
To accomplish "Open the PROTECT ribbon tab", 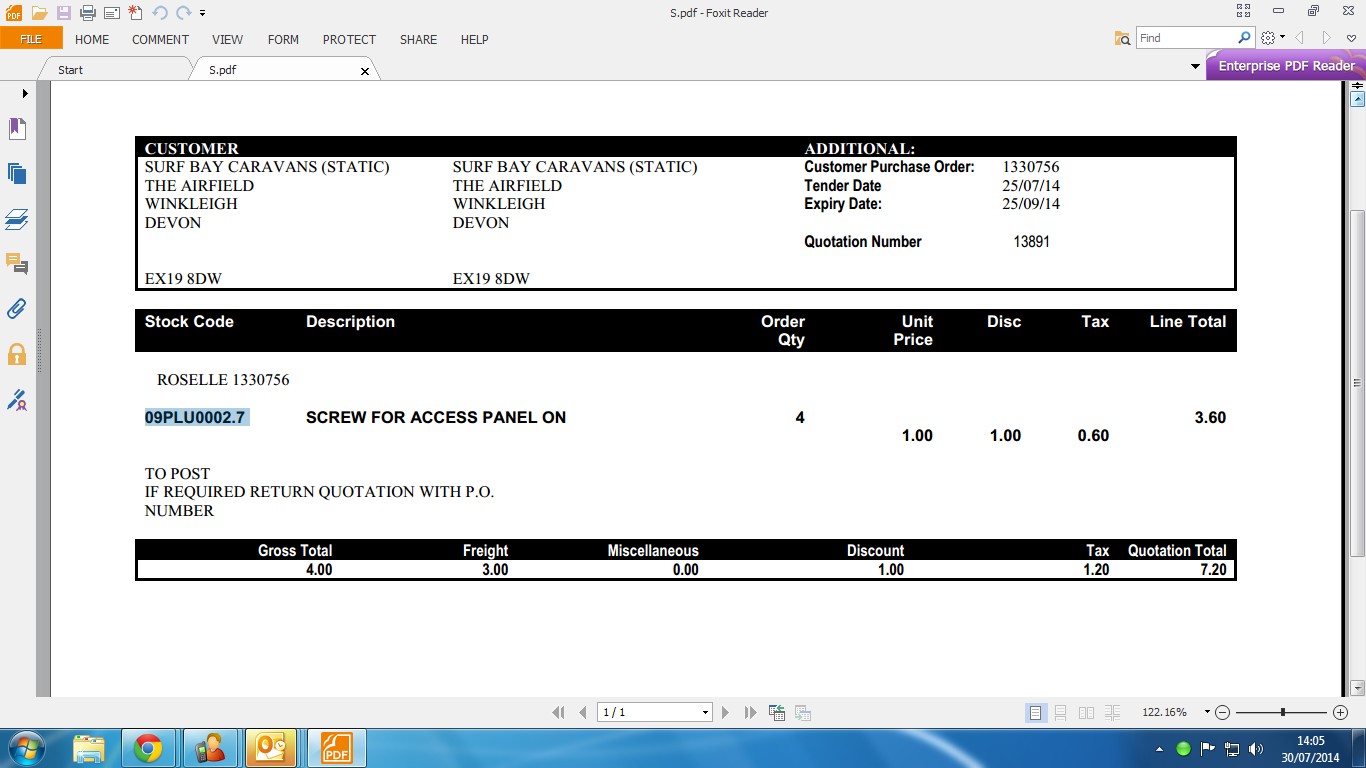I will pyautogui.click(x=349, y=40).
